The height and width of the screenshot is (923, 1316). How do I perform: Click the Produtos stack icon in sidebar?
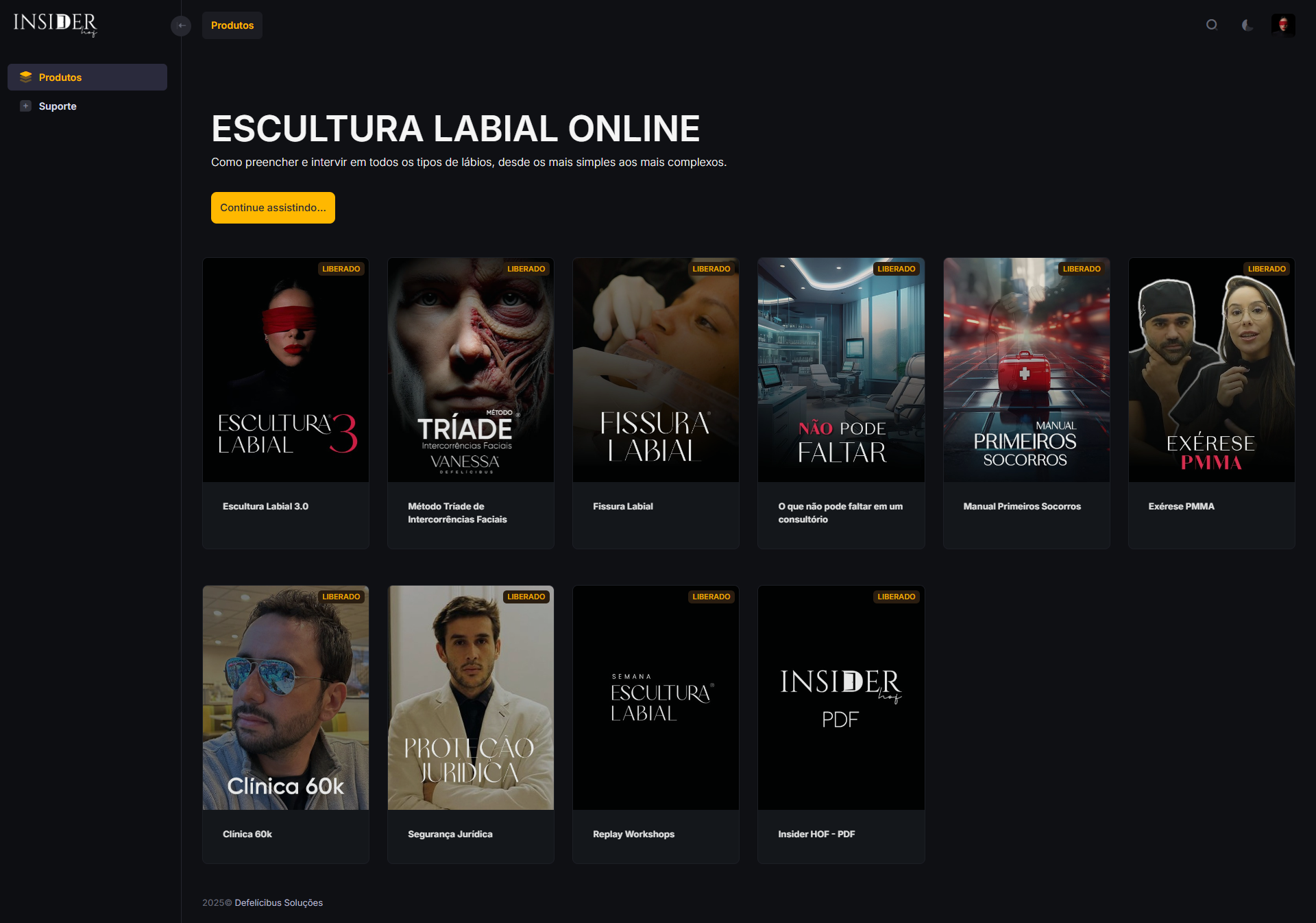pyautogui.click(x=26, y=77)
